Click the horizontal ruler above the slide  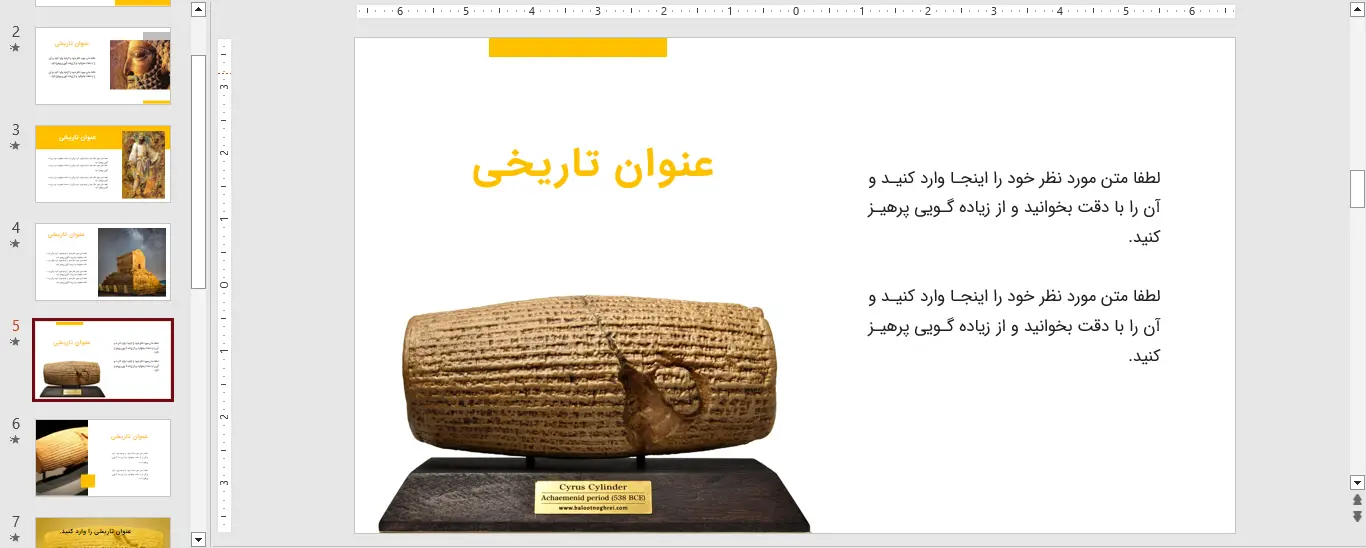[795, 12]
